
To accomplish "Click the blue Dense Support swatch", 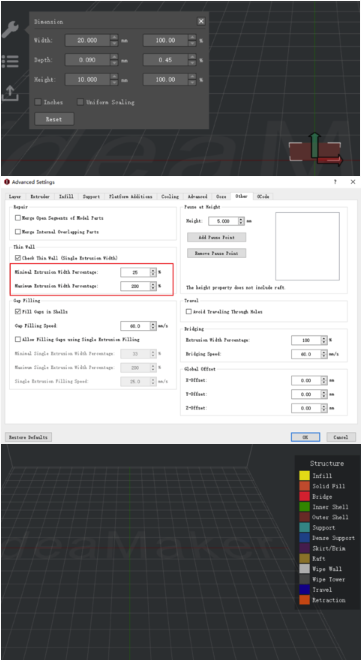I will tap(304, 538).
